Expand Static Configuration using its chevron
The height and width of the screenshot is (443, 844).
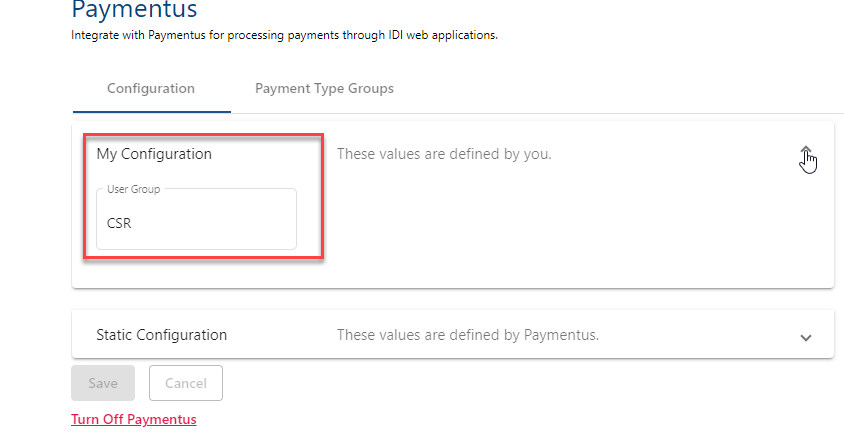coord(806,337)
